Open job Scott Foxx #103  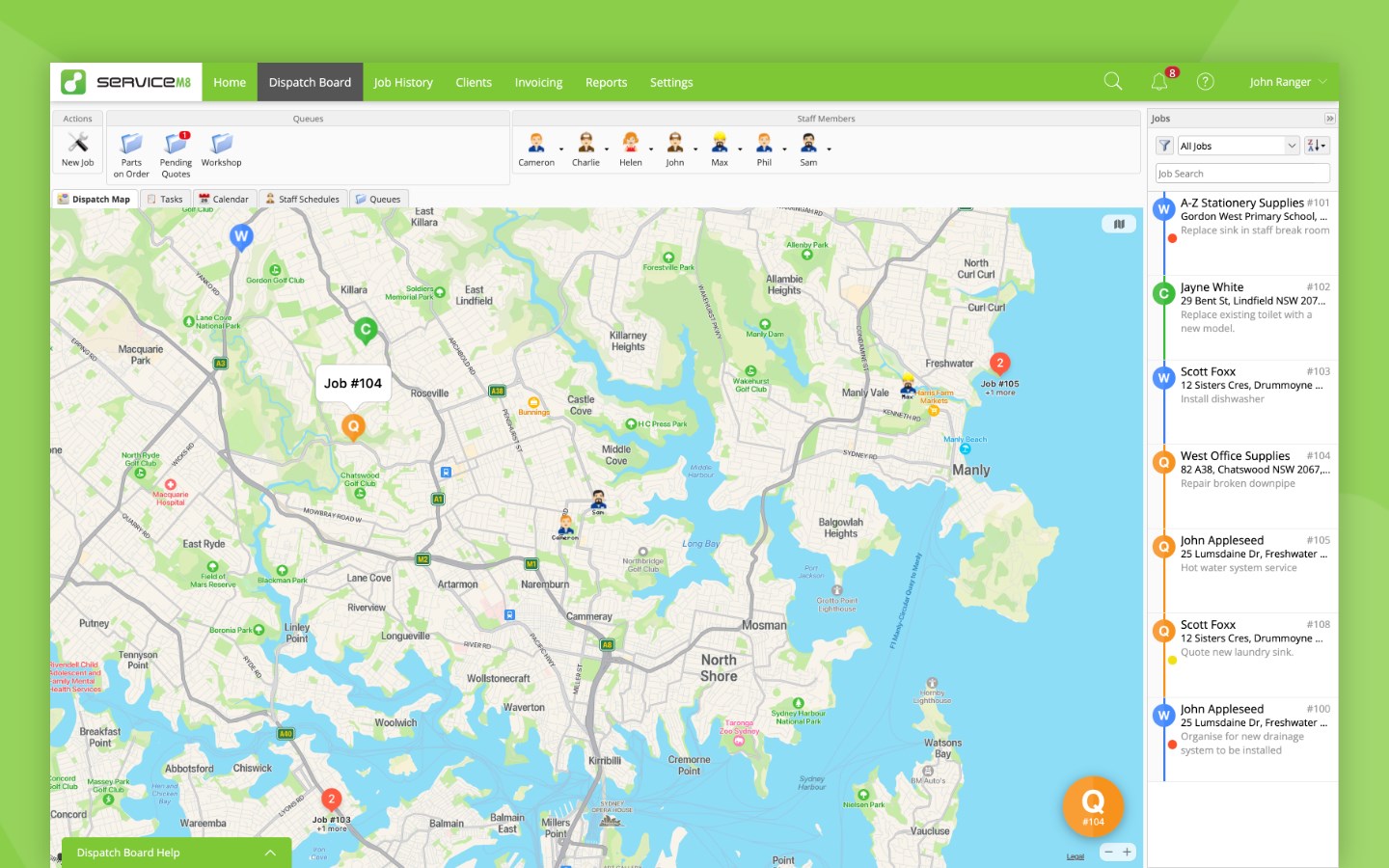[x=1242, y=400]
